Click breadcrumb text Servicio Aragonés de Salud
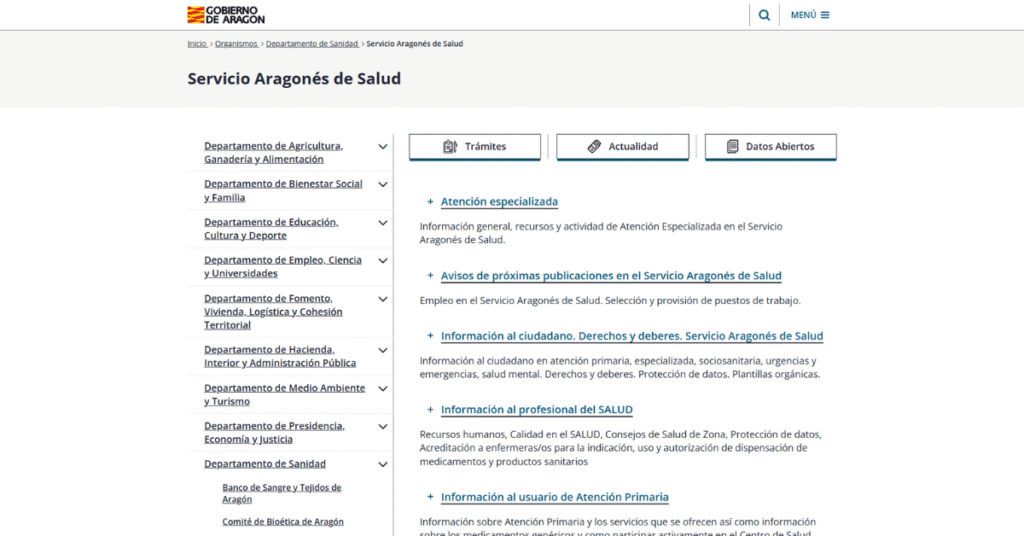 [415, 44]
